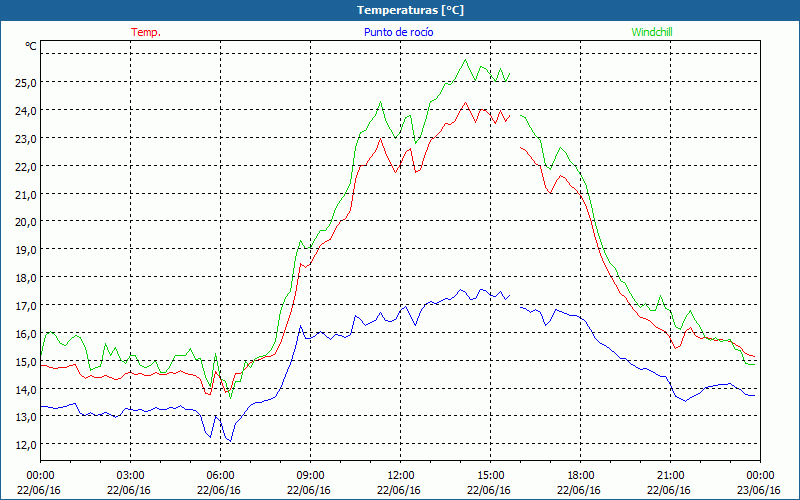Click the 20,0 y-axis value

point(26,222)
